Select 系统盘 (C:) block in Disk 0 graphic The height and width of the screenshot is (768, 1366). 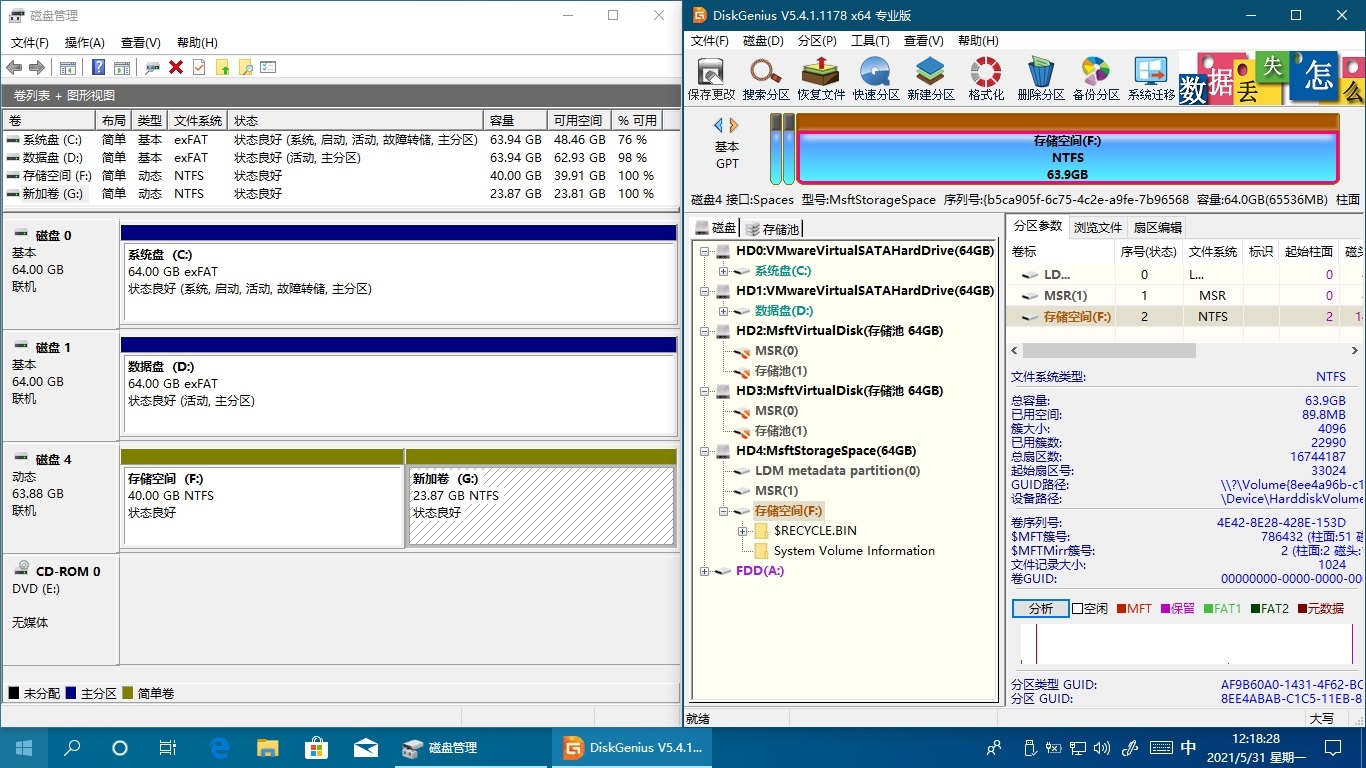(x=398, y=282)
